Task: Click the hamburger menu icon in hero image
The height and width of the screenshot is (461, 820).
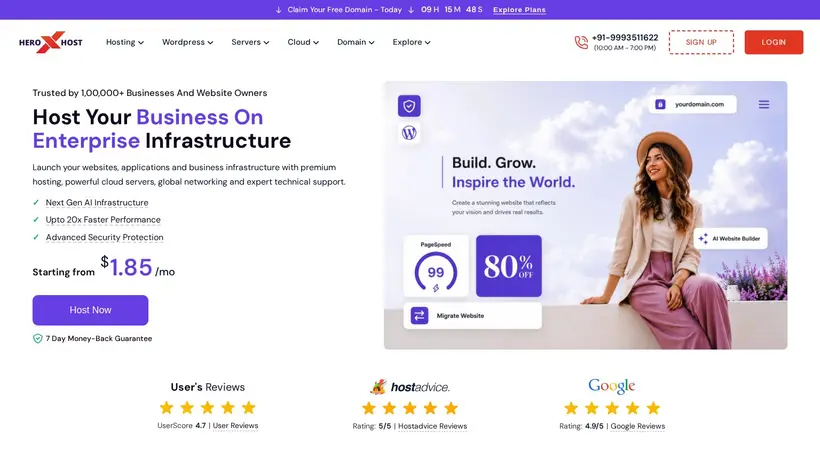Action: (764, 105)
